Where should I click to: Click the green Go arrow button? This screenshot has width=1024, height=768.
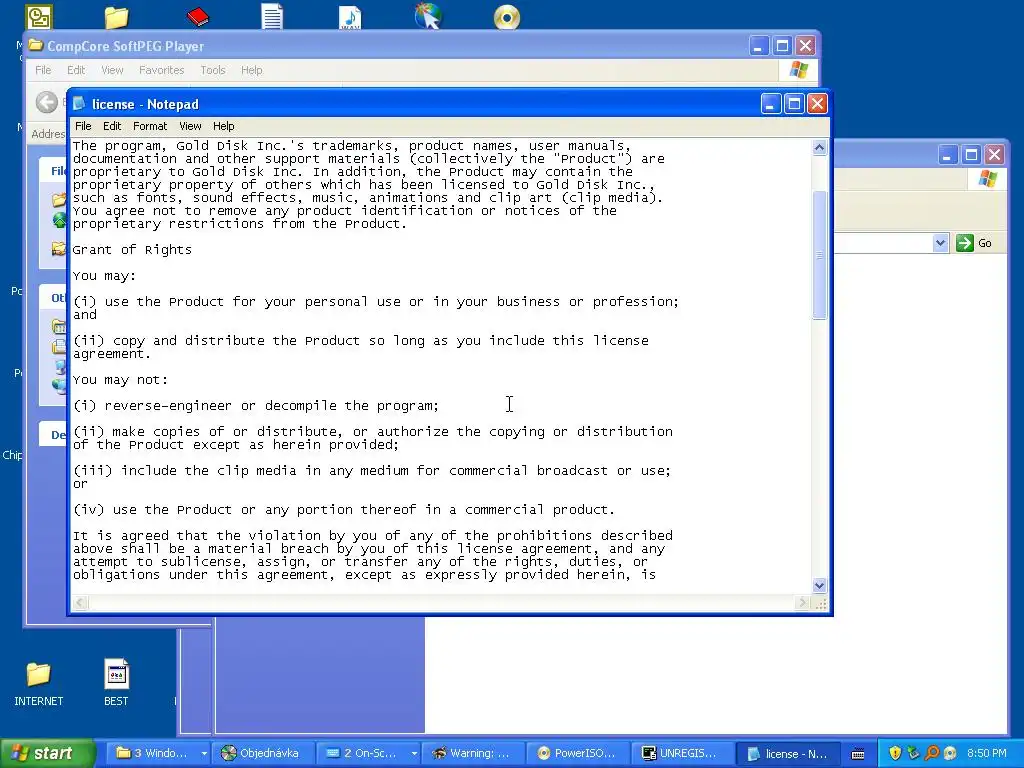click(x=965, y=243)
